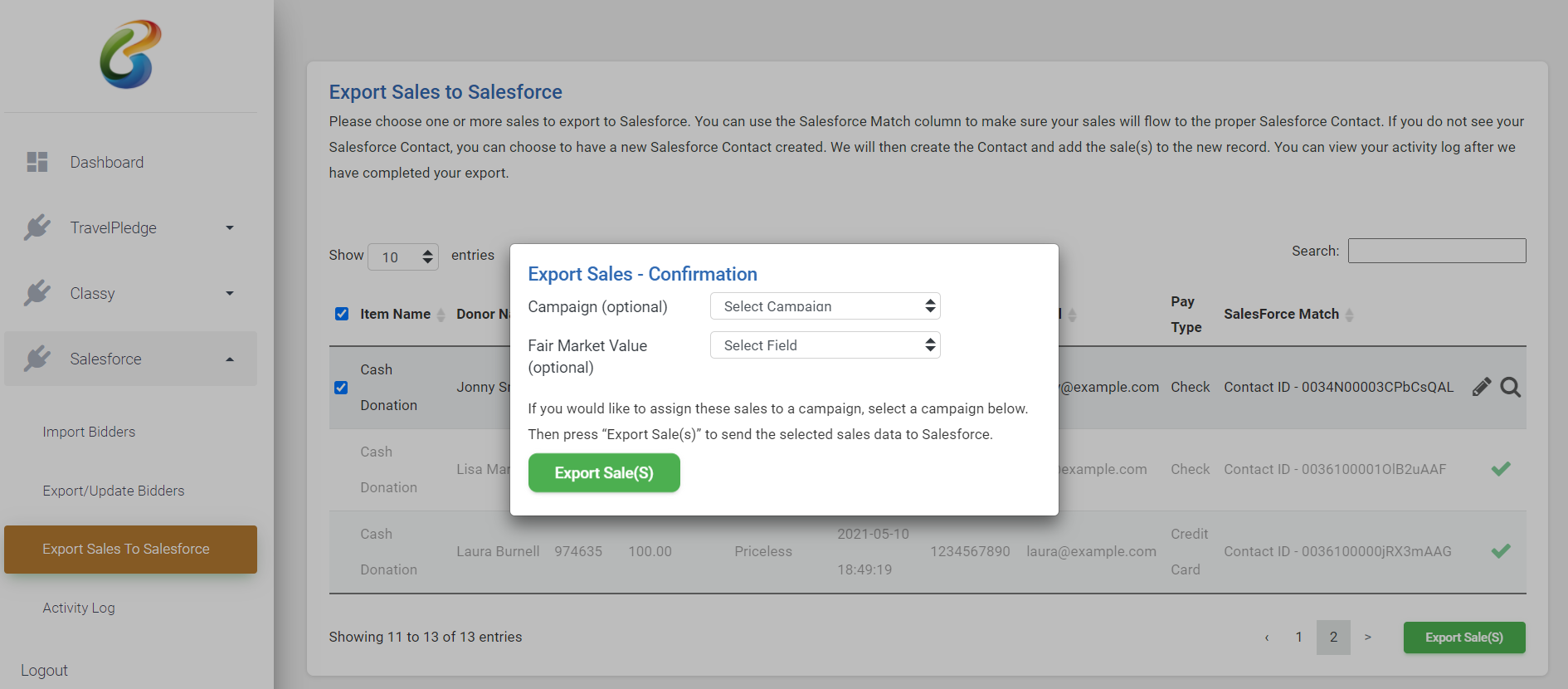
Task: Go to pagination page 1
Action: (1298, 638)
